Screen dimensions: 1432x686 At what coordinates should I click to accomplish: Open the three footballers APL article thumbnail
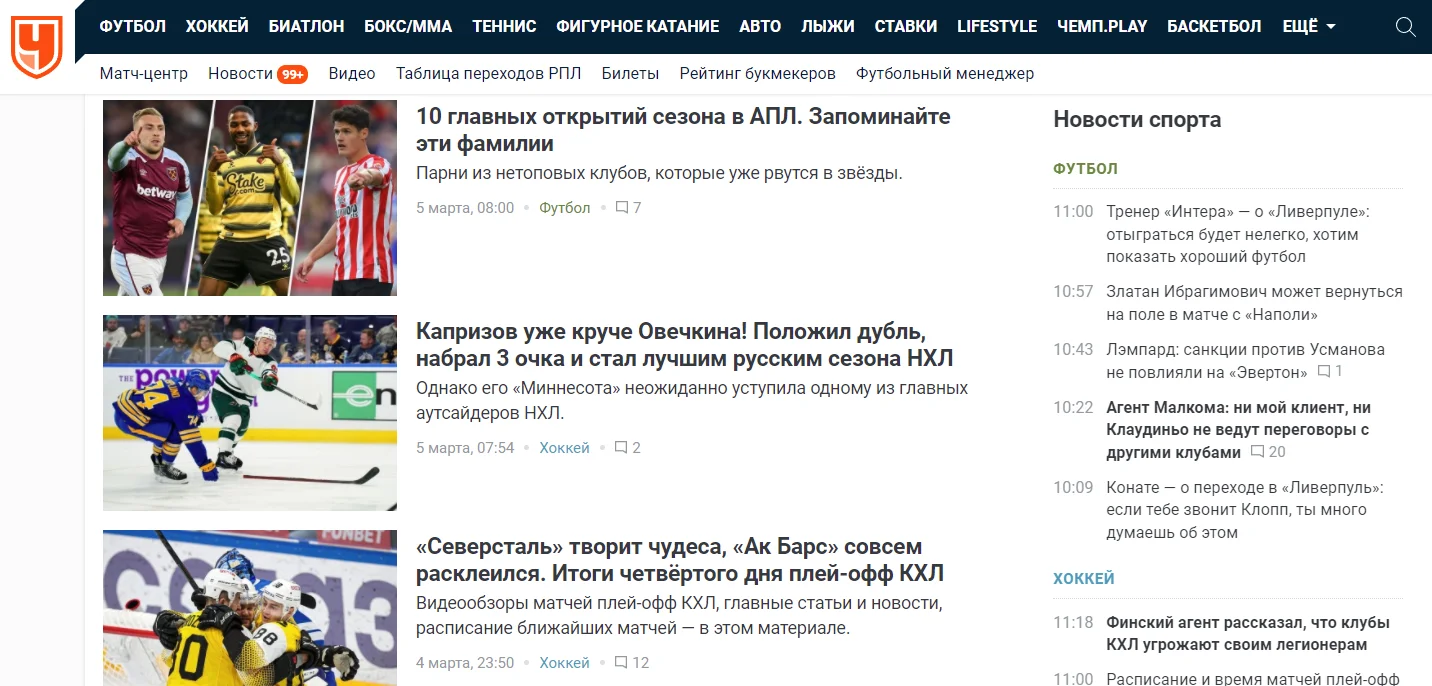[250, 198]
